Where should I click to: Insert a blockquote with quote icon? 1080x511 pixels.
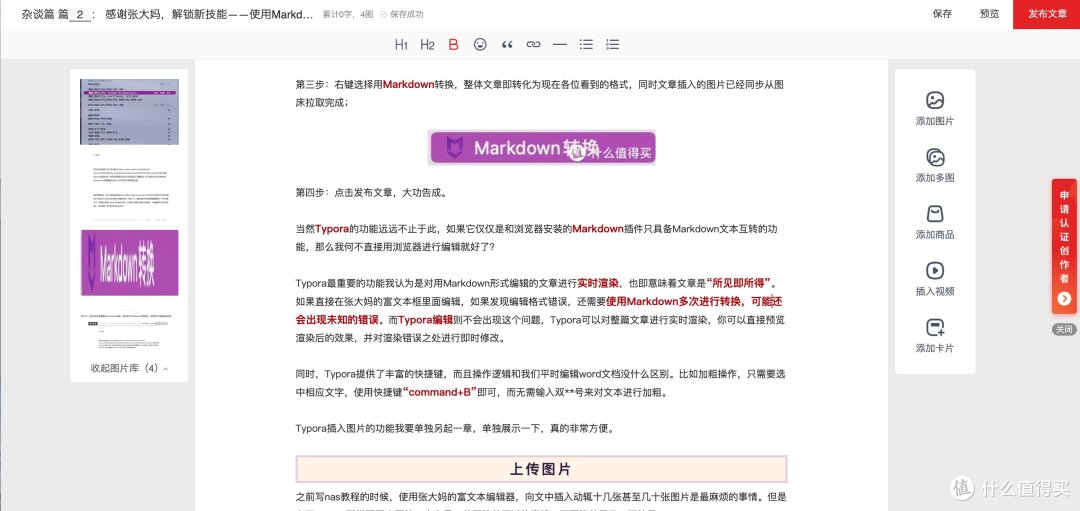(507, 45)
